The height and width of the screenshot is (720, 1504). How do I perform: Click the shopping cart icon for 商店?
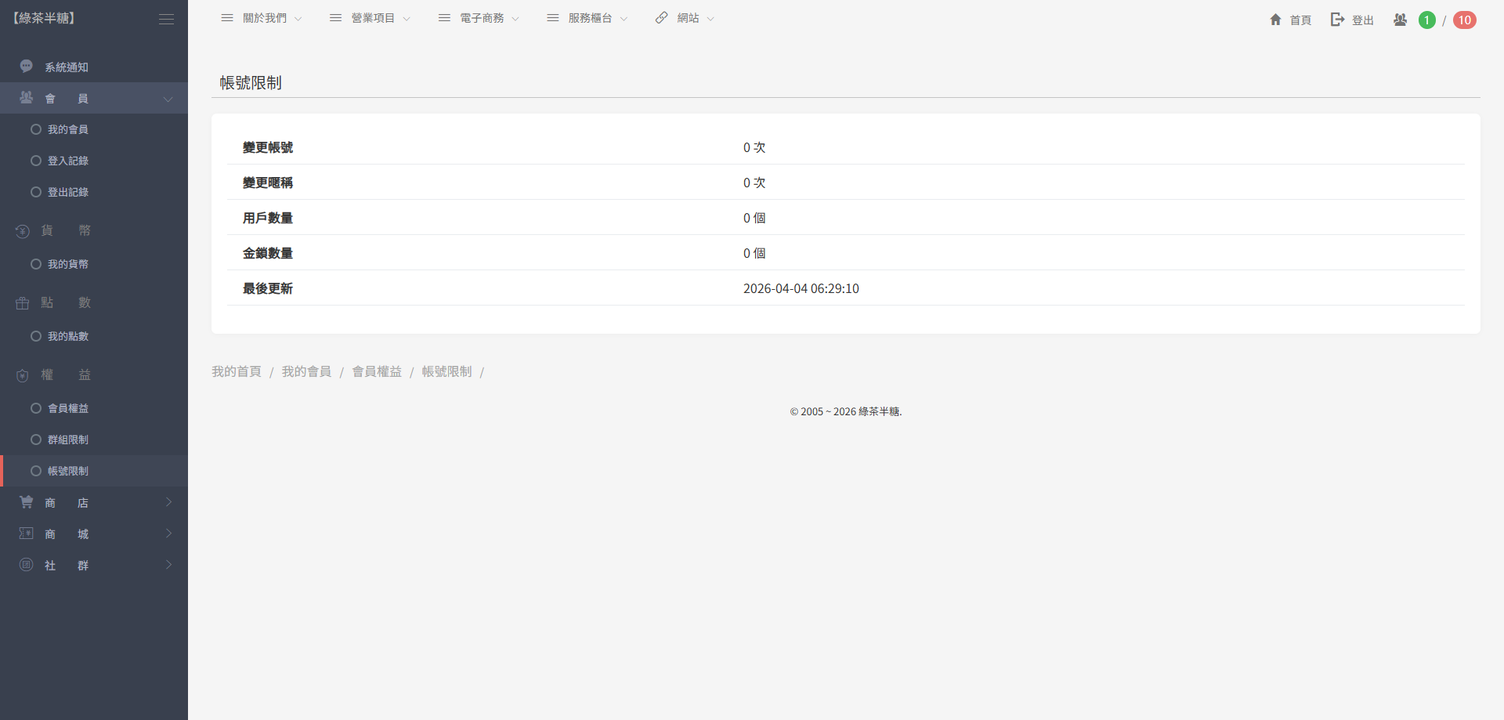(x=26, y=502)
